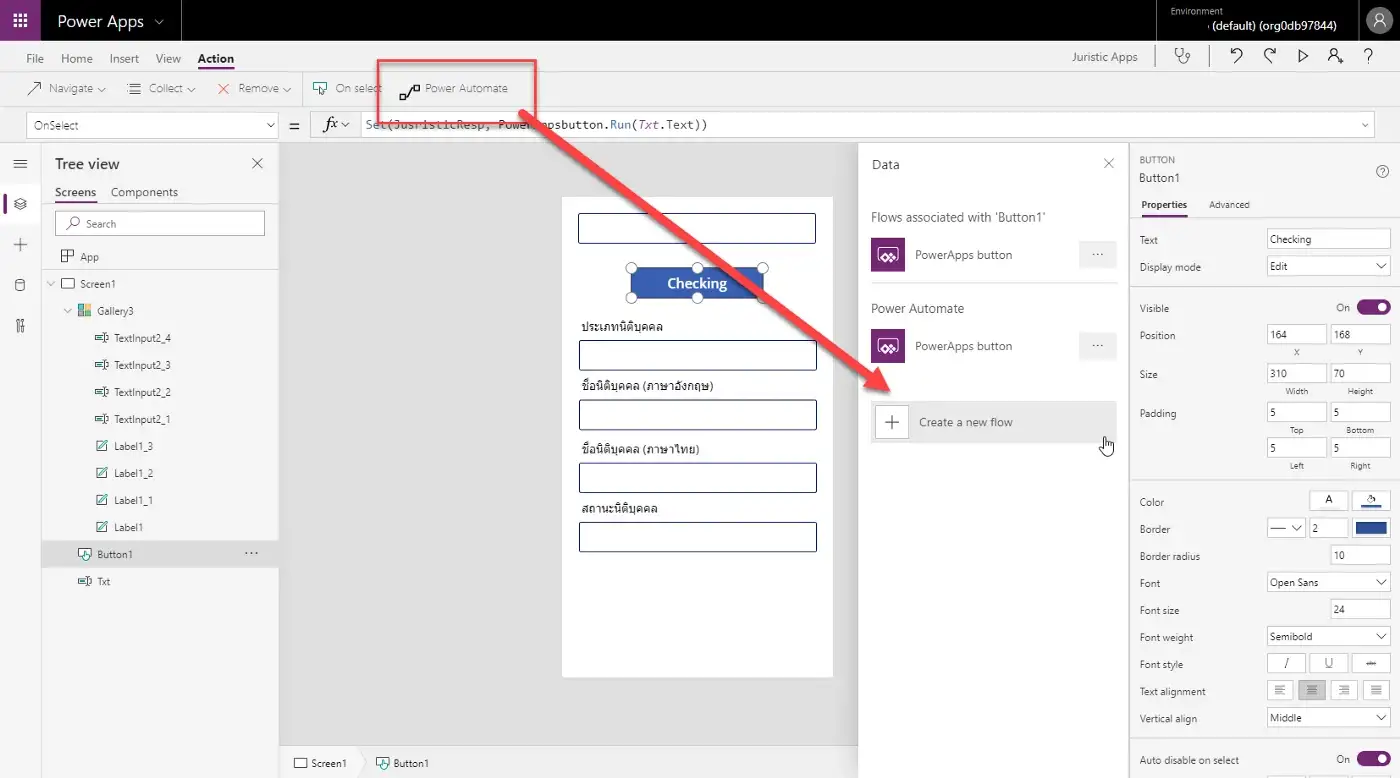Viewport: 1400px width, 778px height.
Task: Expand the formula bar chevron
Action: click(x=1366, y=125)
